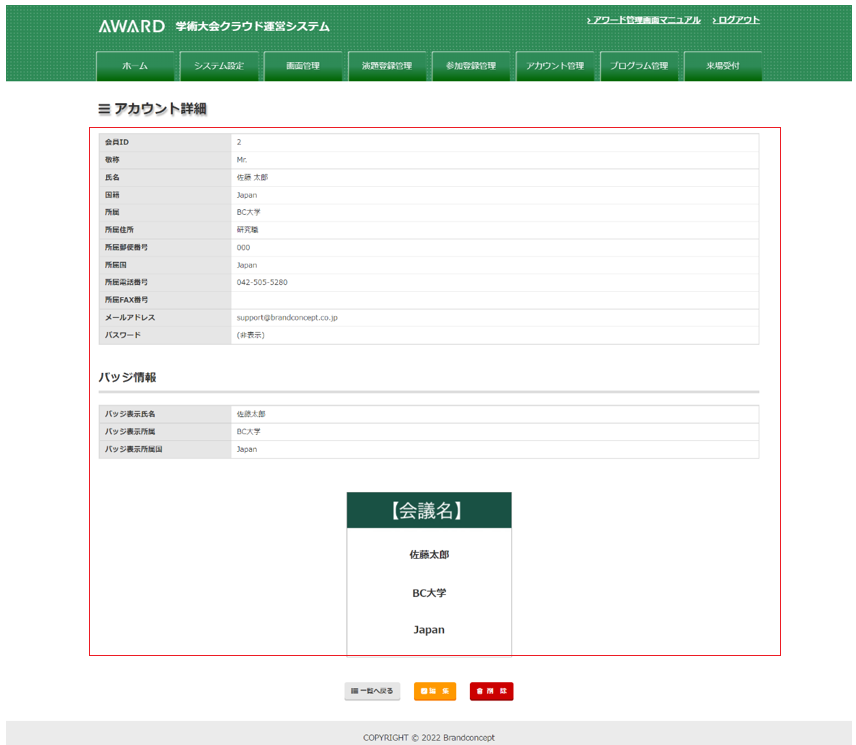Click the orange 編集 button
The image size is (856, 745).
click(435, 691)
